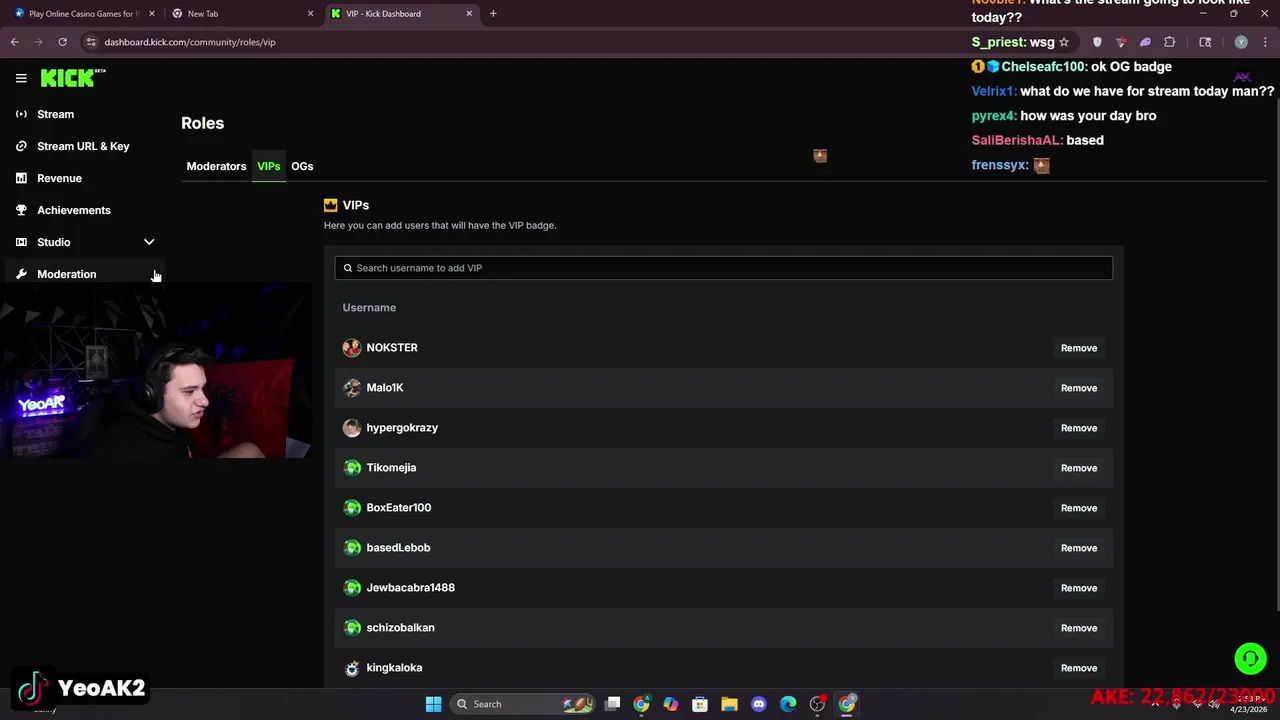The width and height of the screenshot is (1280, 720).
Task: Click the shield extension icon
Action: click(x=1097, y=42)
